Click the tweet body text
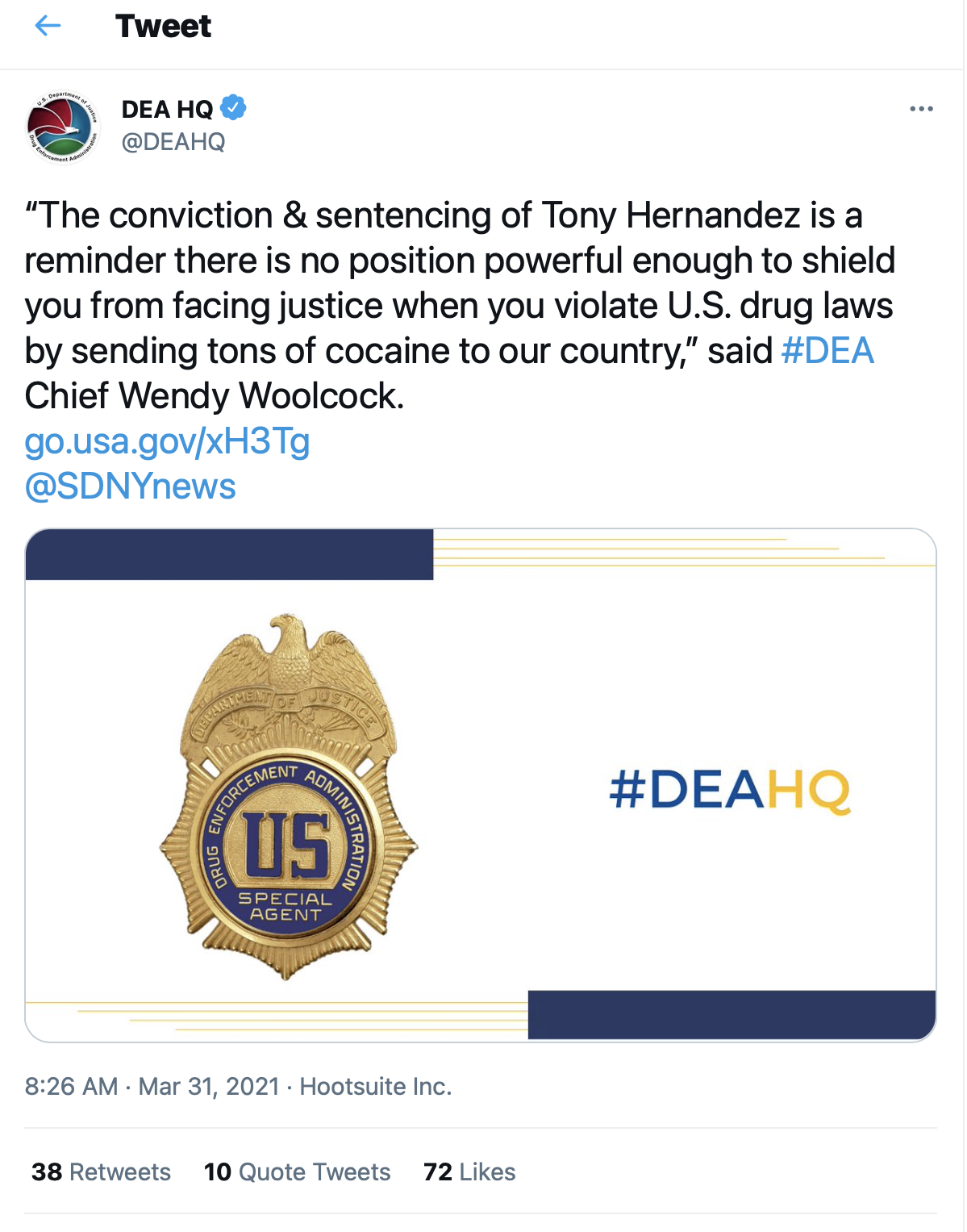The height and width of the screenshot is (1232, 967). 460,306
